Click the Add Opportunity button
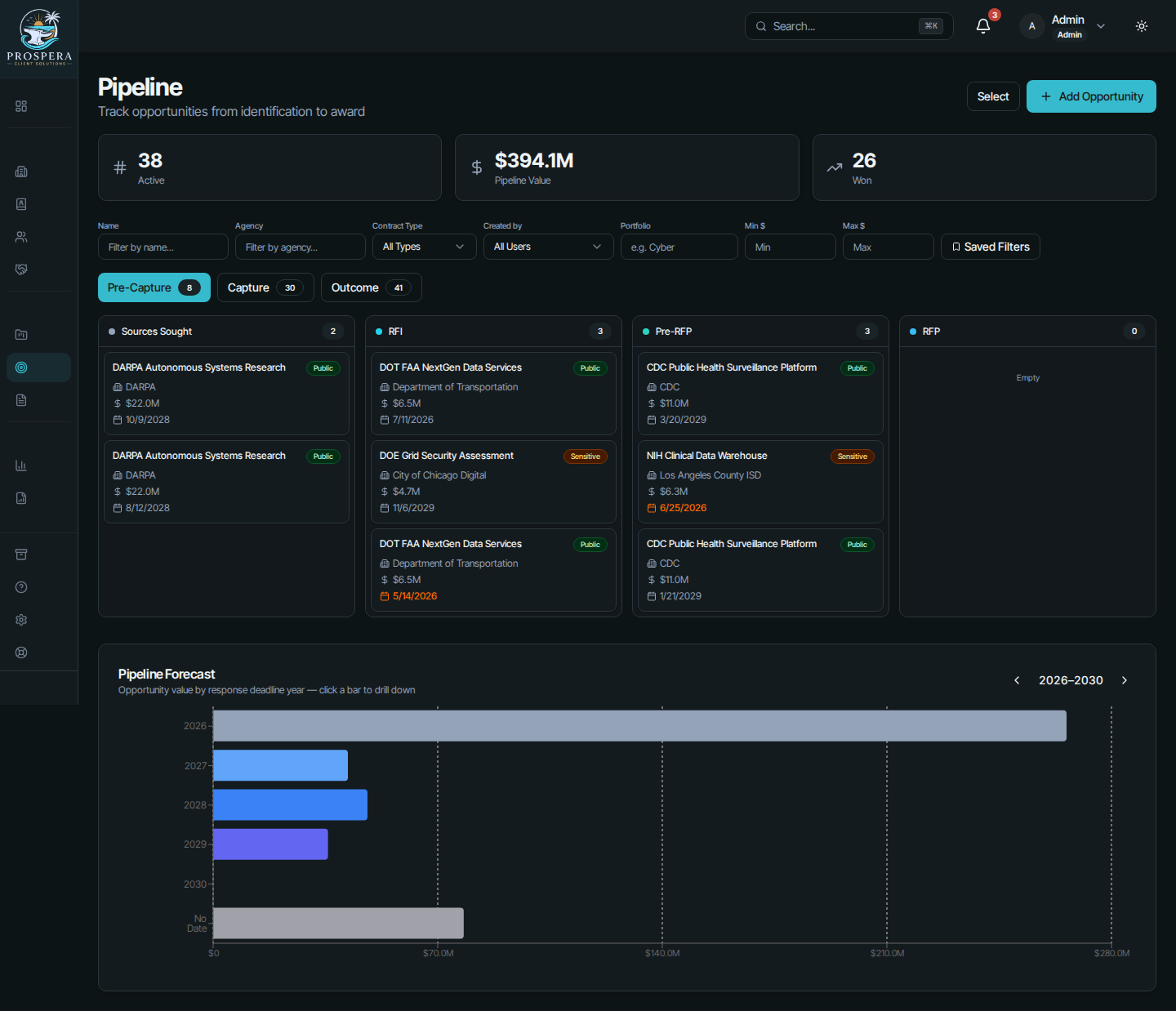The height and width of the screenshot is (1011, 1176). (x=1091, y=96)
